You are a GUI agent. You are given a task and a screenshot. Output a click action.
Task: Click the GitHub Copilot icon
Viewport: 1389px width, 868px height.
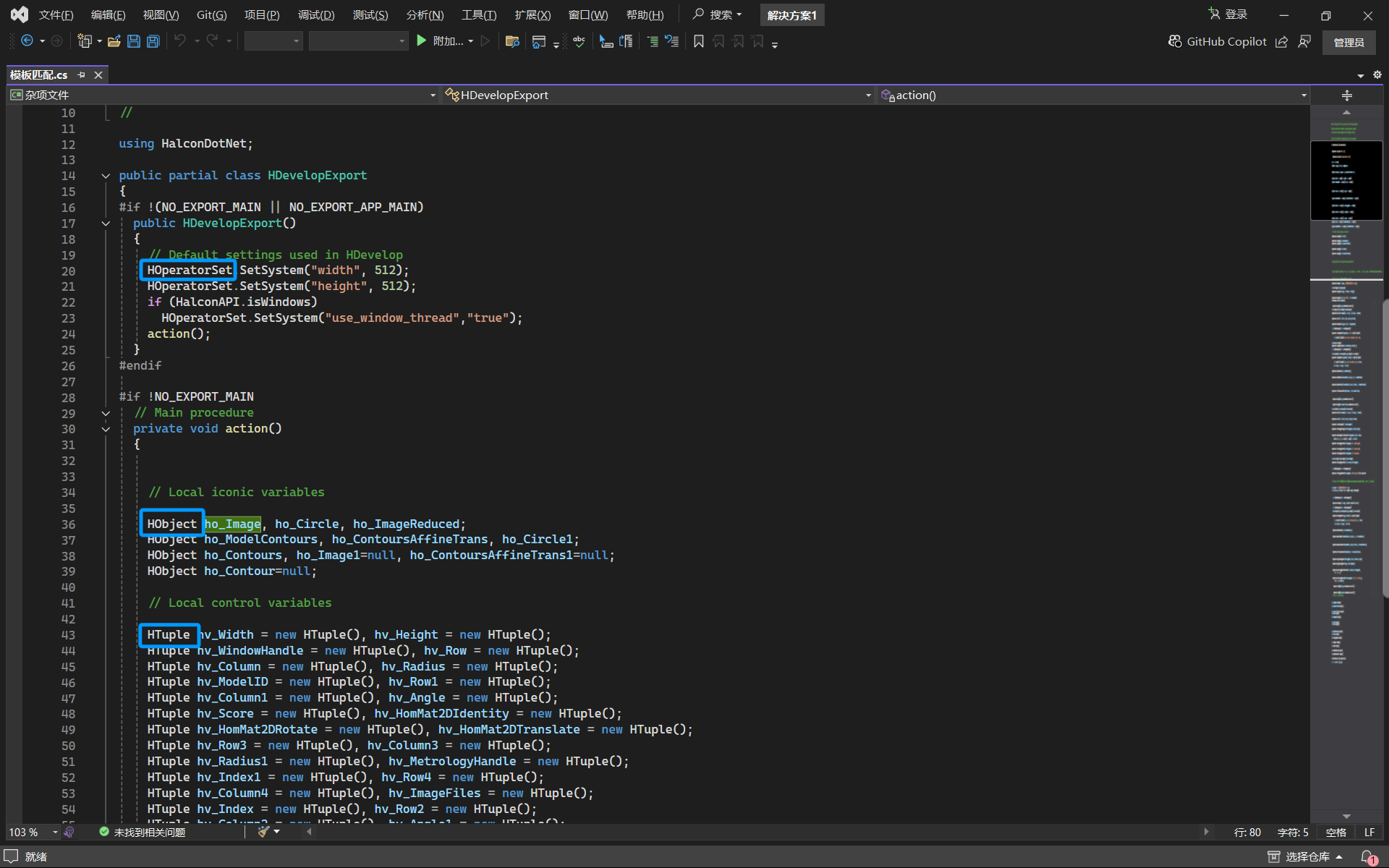(1175, 41)
